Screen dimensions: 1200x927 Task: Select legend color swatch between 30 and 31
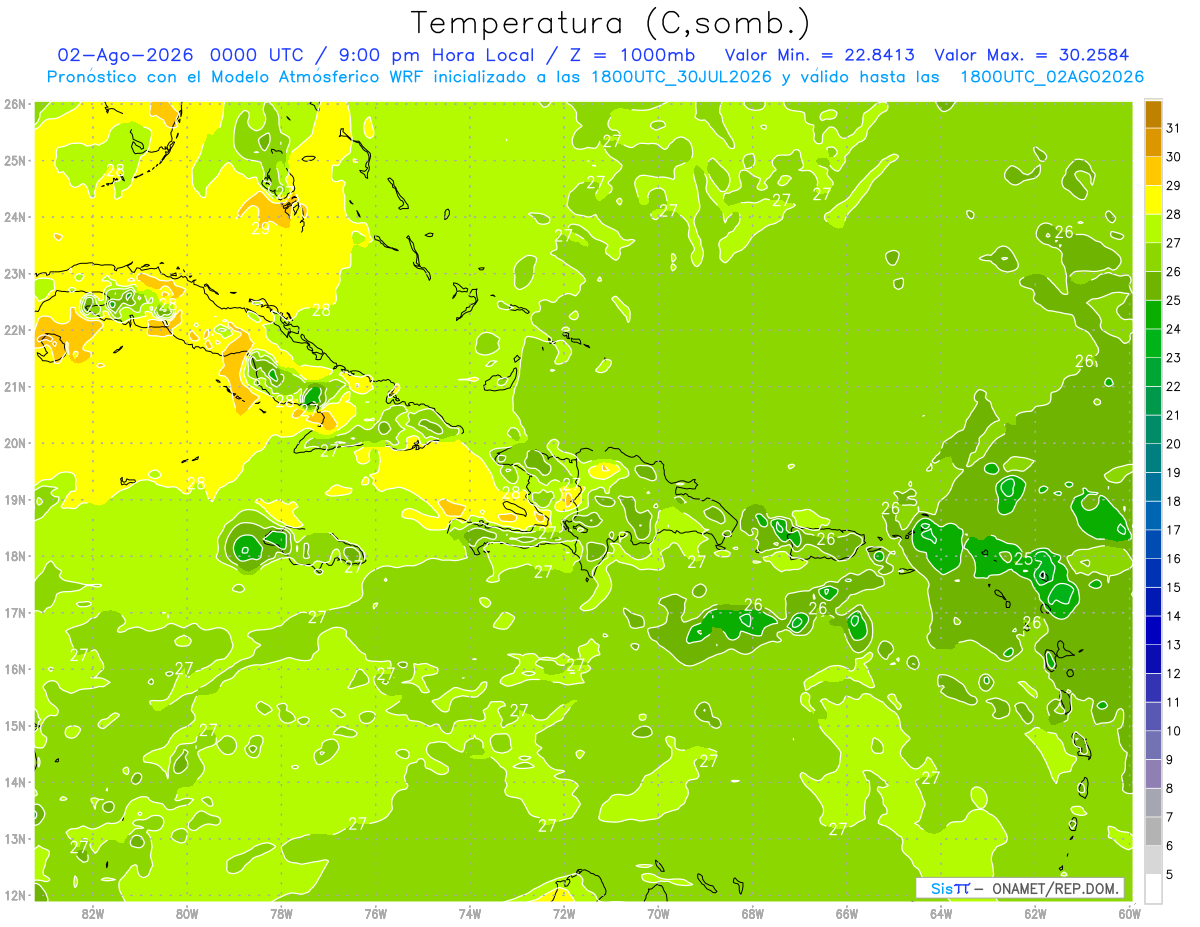pos(1153,142)
